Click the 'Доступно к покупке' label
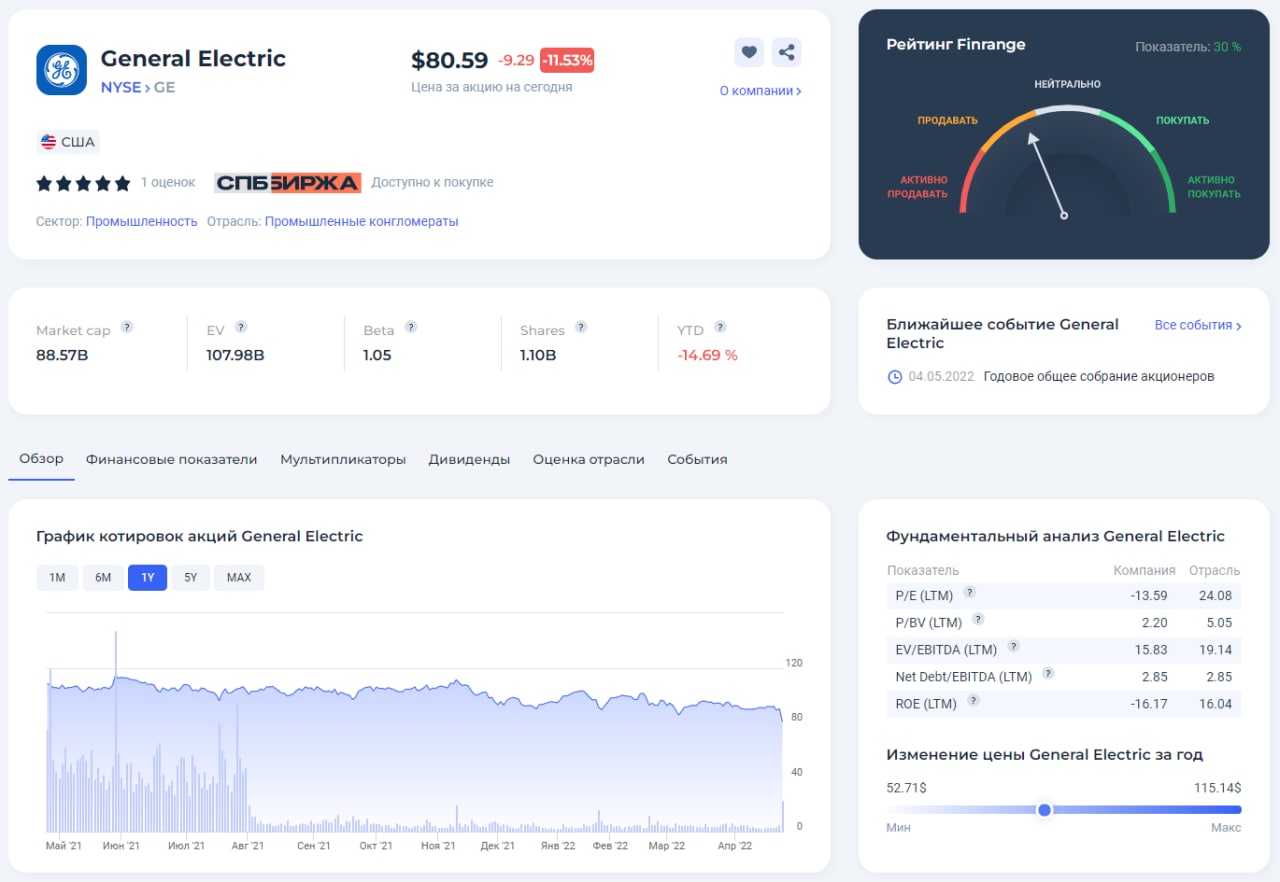Image resolution: width=1280 pixels, height=882 pixels. click(432, 182)
